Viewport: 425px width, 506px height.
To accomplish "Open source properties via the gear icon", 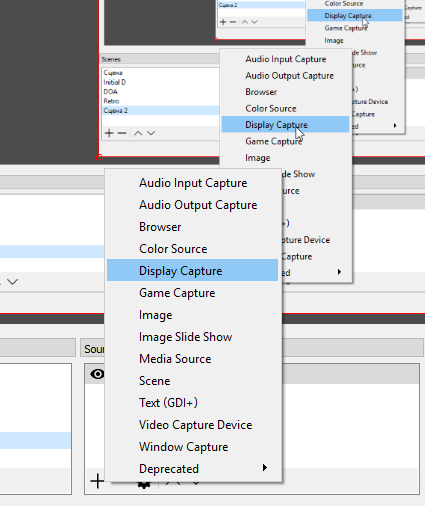I will click(144, 485).
